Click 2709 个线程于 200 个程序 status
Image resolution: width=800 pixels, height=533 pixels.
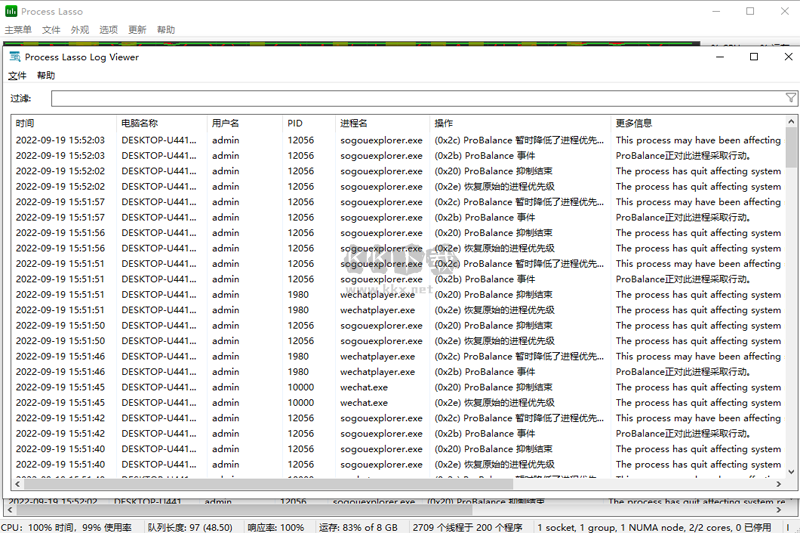(x=468, y=527)
